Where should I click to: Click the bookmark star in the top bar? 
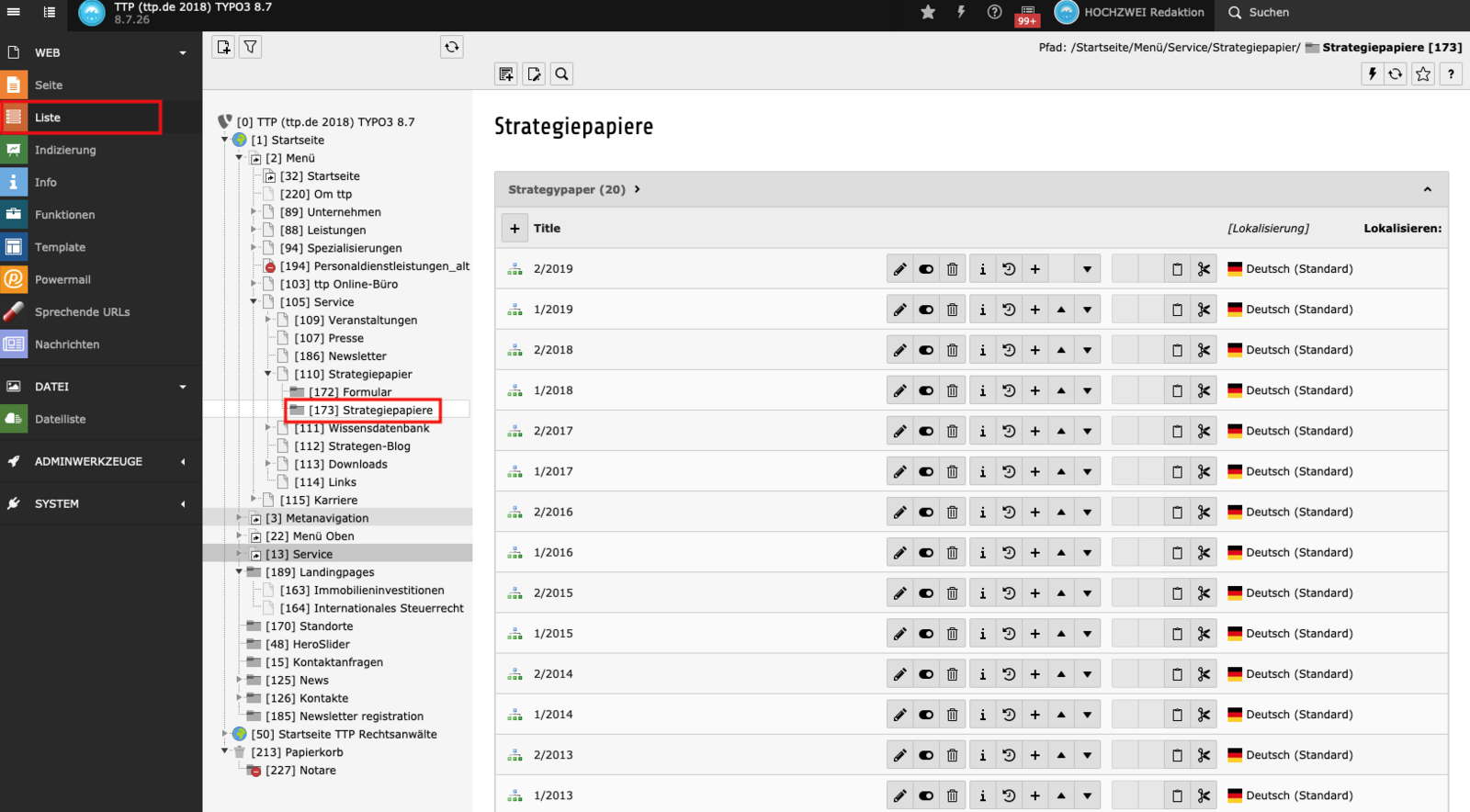928,12
